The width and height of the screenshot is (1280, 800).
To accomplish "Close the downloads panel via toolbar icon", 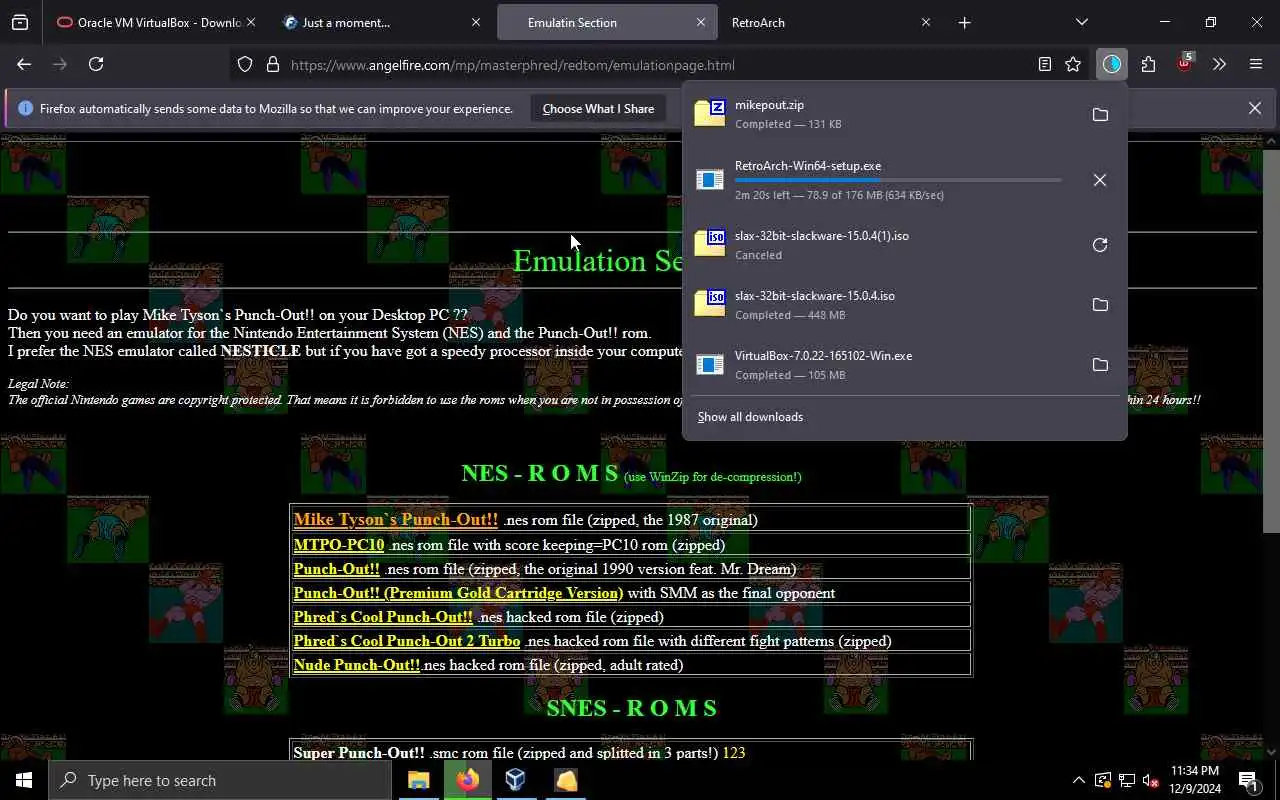I will [1112, 64].
